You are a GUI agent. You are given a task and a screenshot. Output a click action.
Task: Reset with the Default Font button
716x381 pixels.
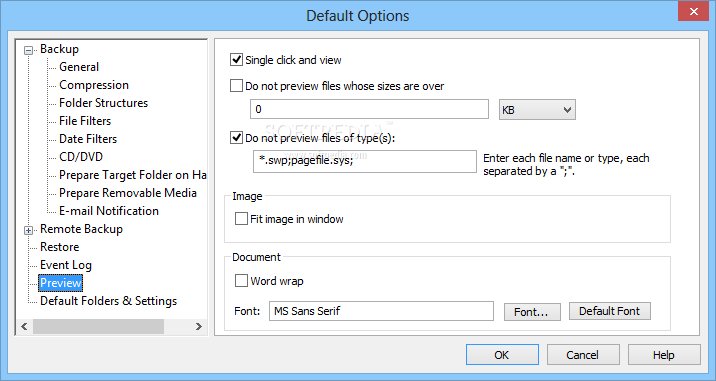point(610,311)
